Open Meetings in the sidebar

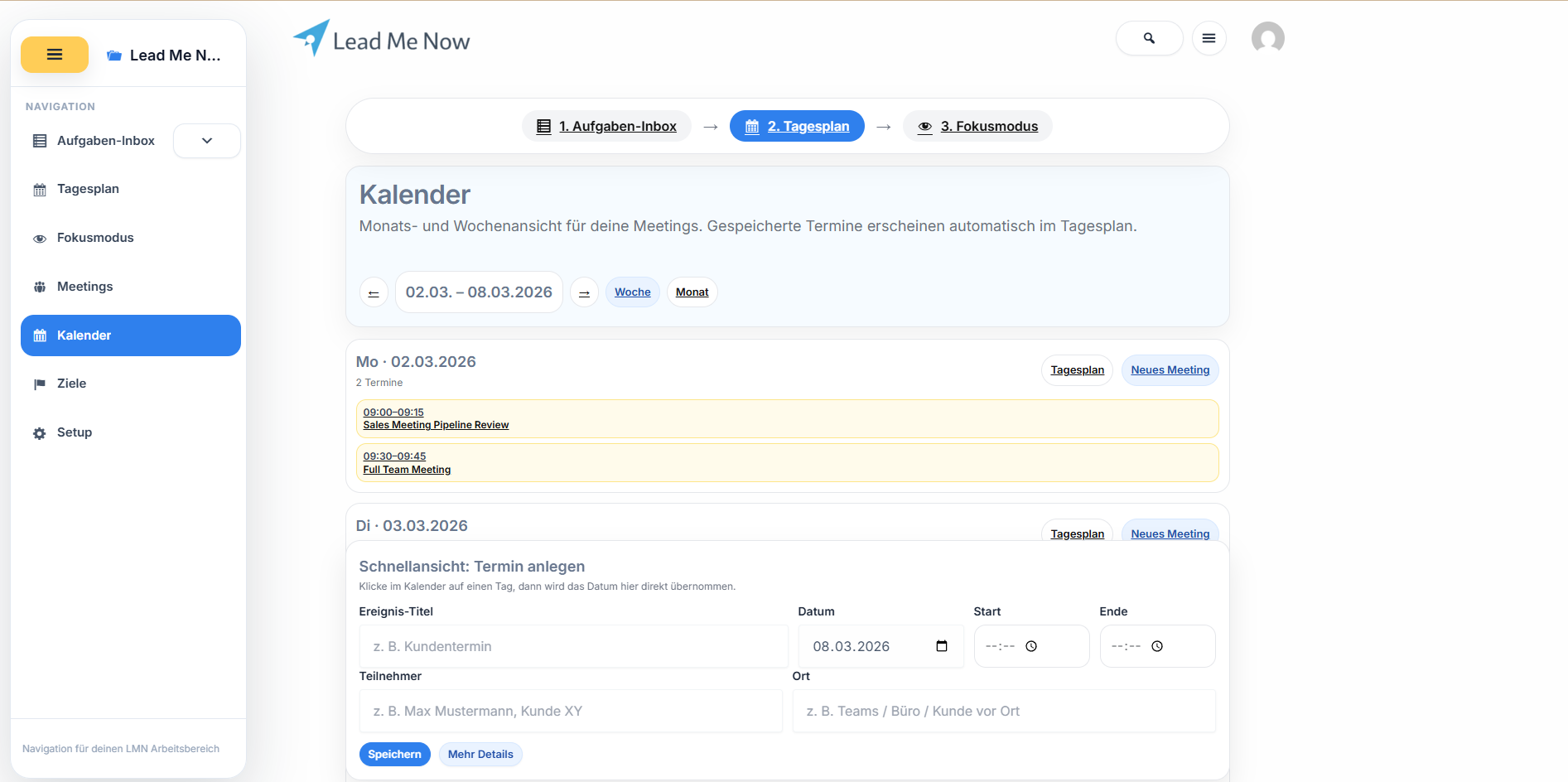tap(84, 287)
